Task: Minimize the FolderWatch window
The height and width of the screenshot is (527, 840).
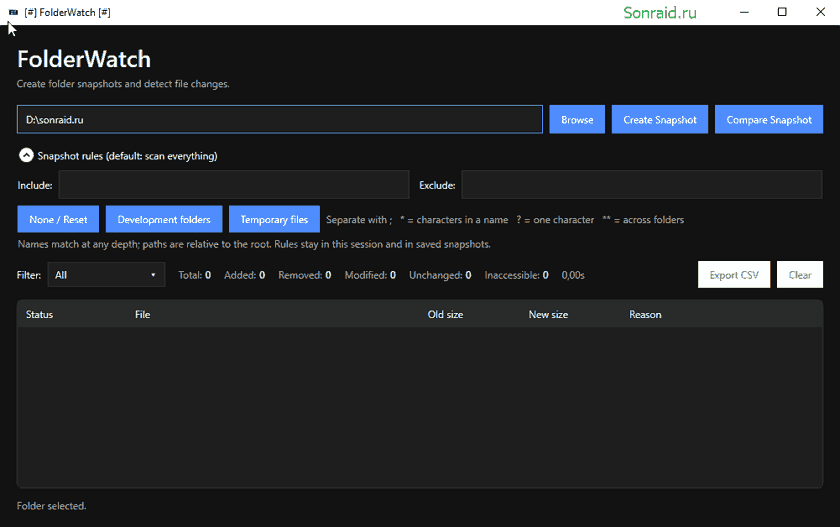Action: [x=744, y=12]
